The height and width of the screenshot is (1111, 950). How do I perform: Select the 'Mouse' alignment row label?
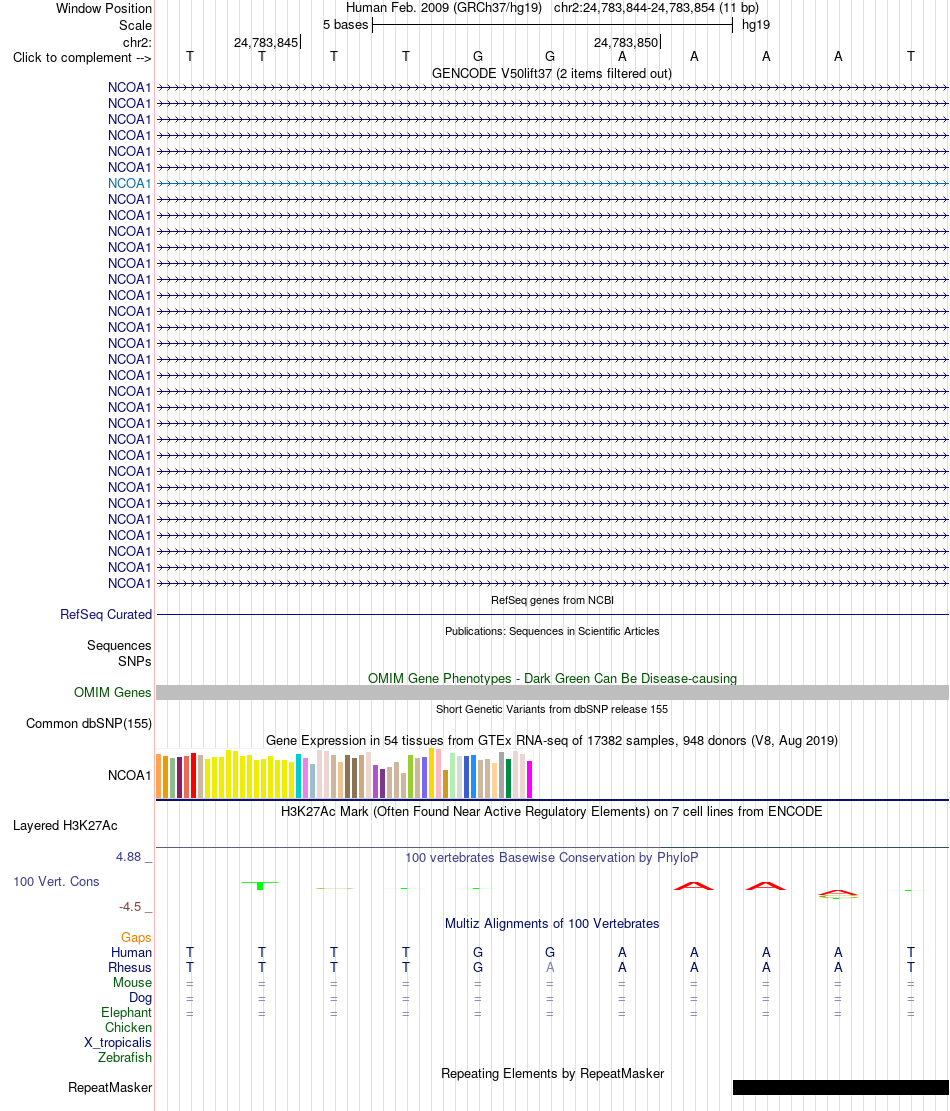[x=132, y=982]
